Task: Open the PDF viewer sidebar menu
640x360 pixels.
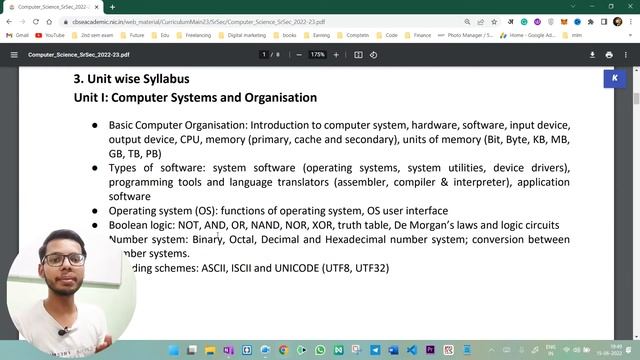Action: [x=14, y=55]
